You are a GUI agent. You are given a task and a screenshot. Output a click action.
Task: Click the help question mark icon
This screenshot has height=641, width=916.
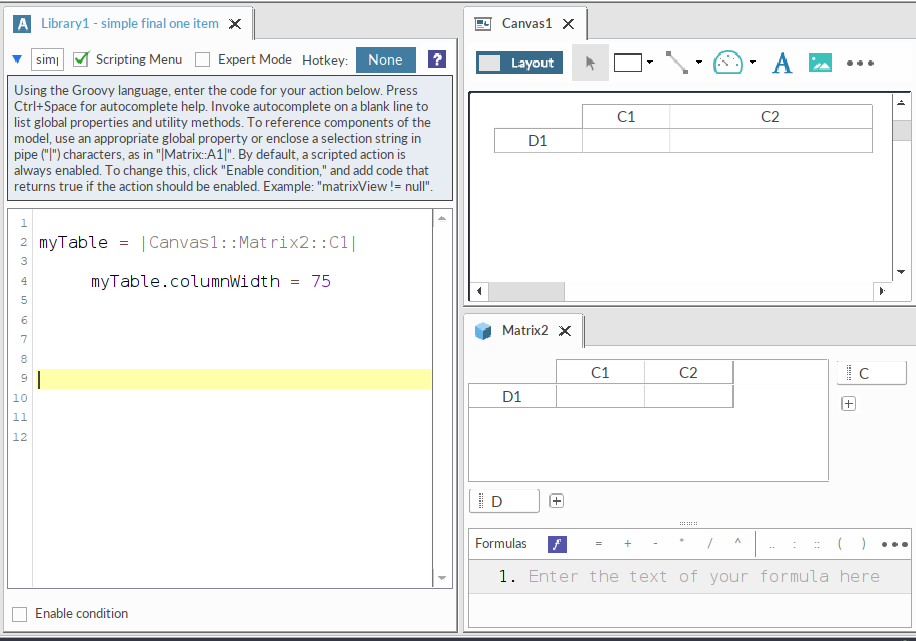click(436, 60)
